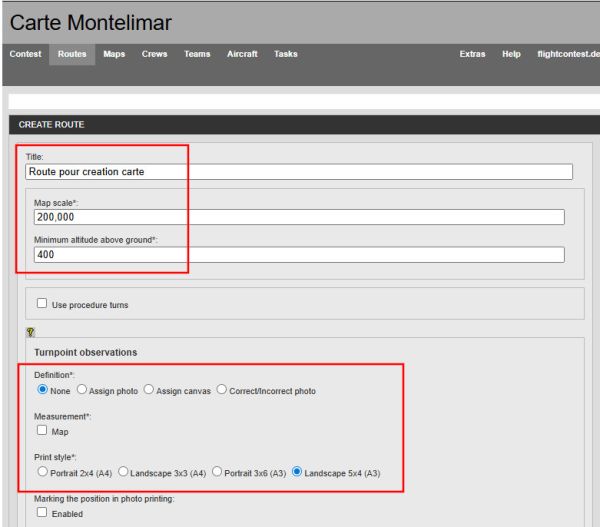Viewport: 600px width, 527px height.
Task: Select the Teams menu item
Action: [197, 54]
